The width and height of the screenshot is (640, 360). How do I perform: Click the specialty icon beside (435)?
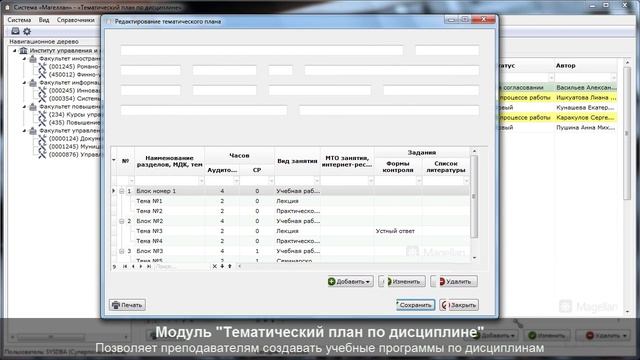tap(42, 122)
